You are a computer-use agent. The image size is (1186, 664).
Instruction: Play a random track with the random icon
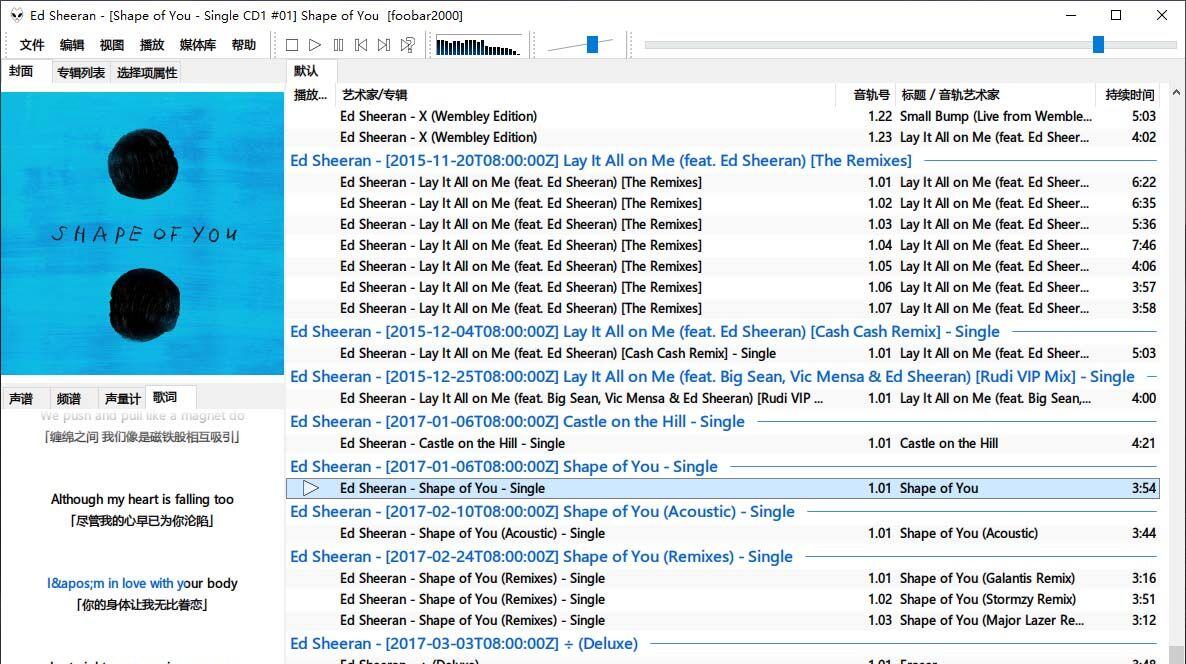[x=408, y=45]
